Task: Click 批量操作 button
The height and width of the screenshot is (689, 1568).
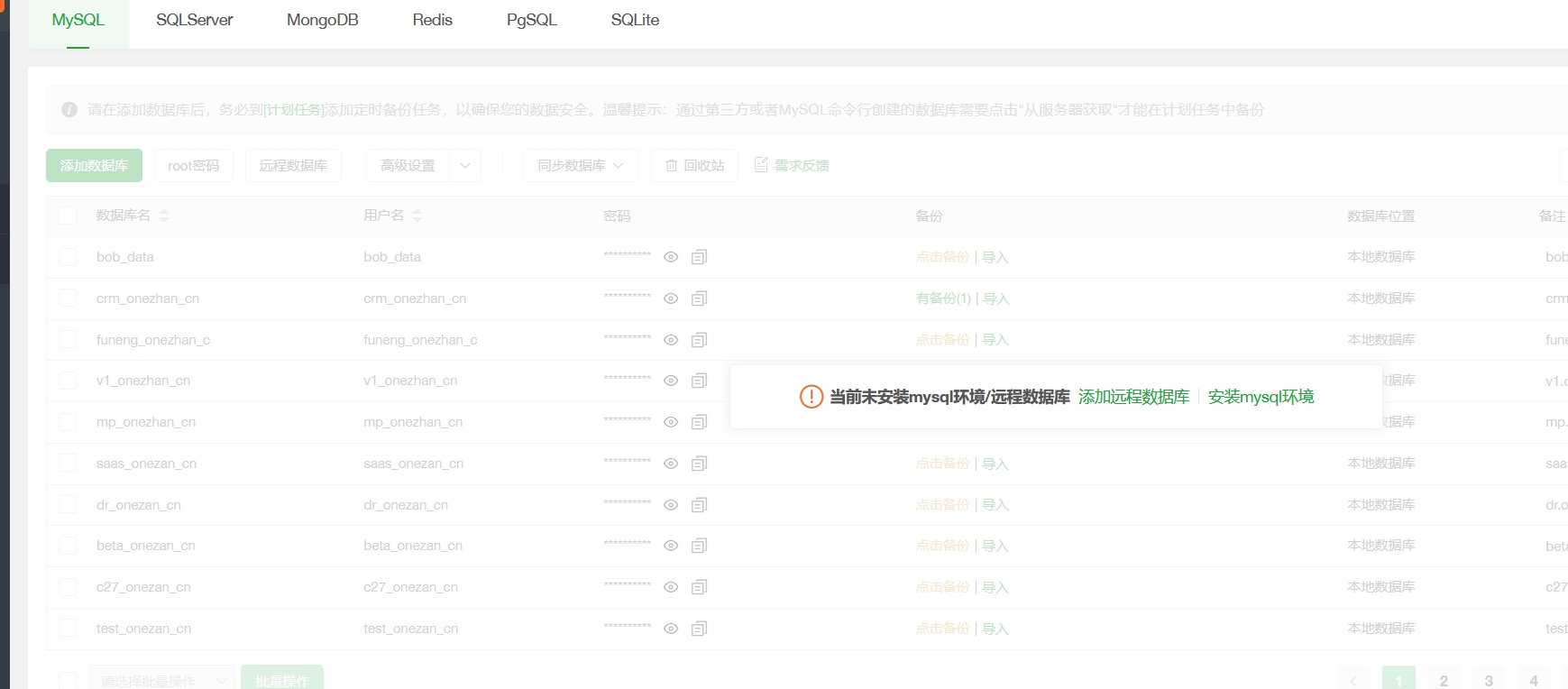Action: [282, 678]
